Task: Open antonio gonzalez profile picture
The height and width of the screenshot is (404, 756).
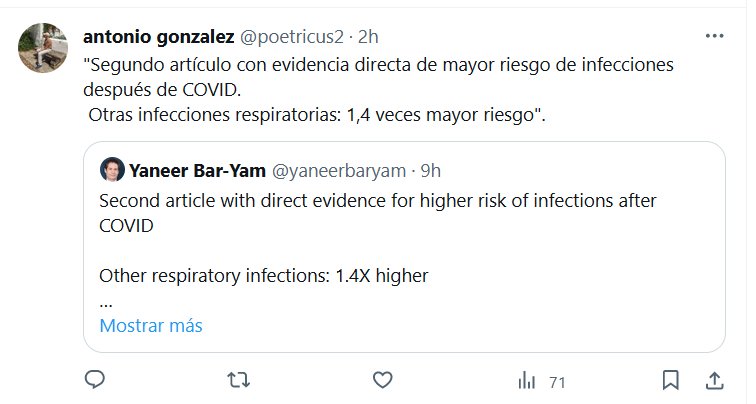Action: tap(43, 48)
